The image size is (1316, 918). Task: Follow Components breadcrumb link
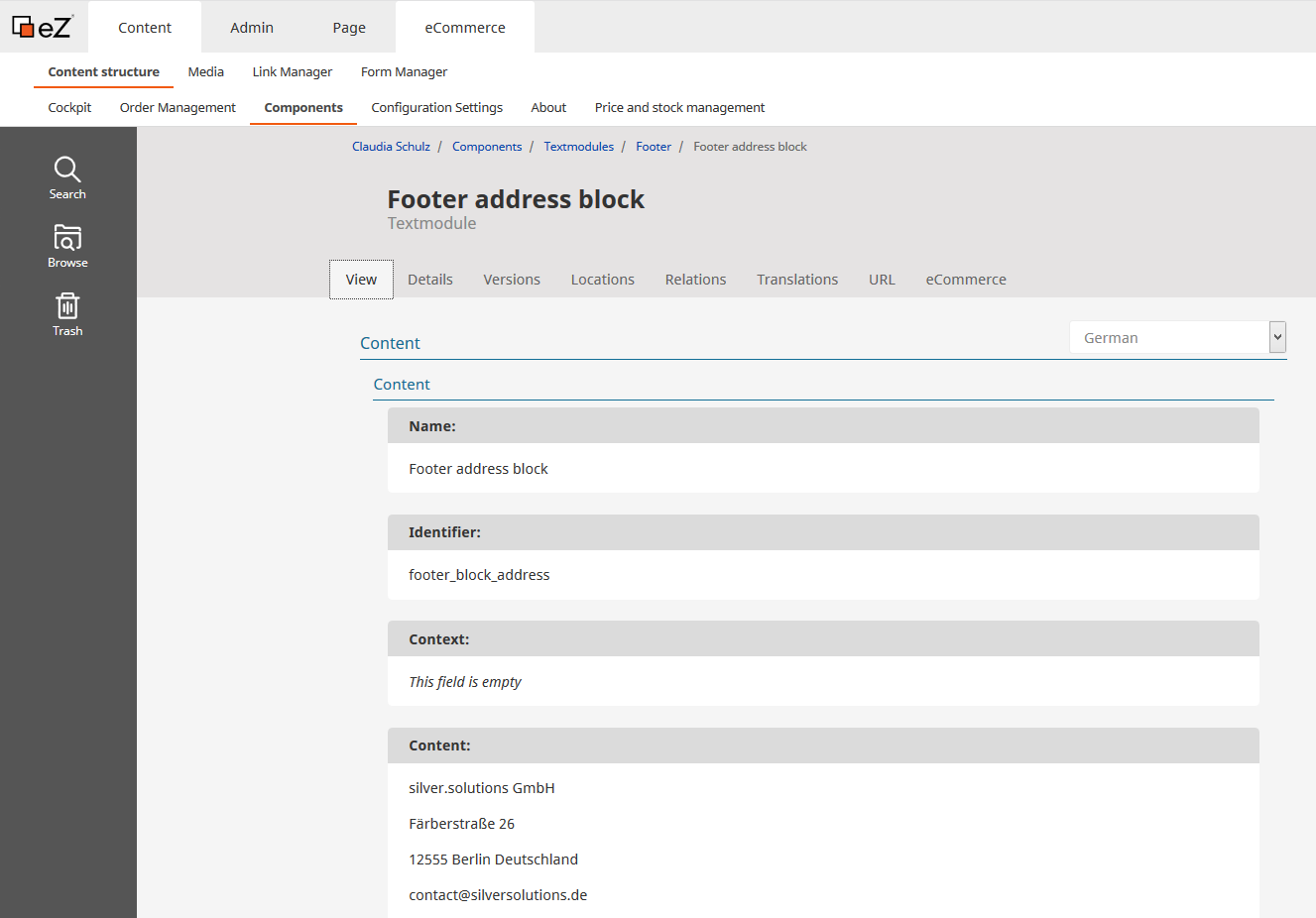point(487,147)
